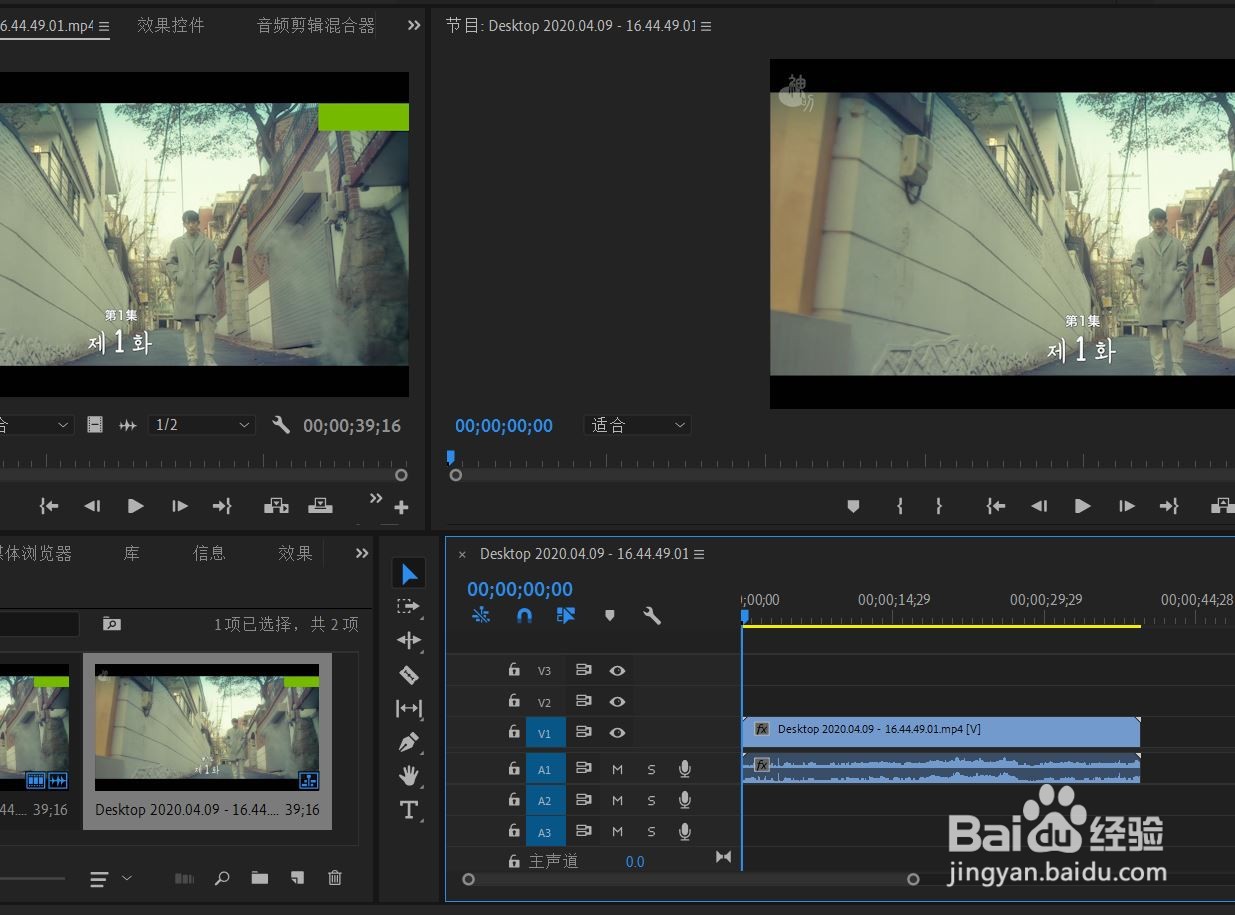Open project sort icons dropdown
Image resolution: width=1235 pixels, height=915 pixels.
(x=110, y=879)
